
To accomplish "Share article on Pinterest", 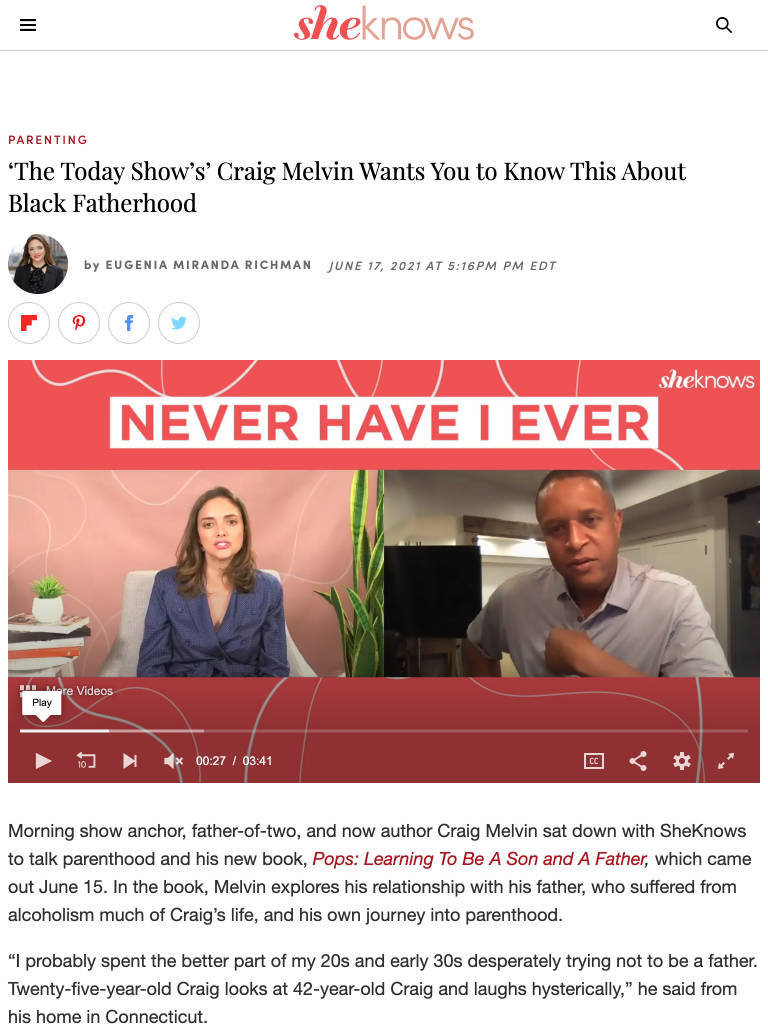I will pos(79,323).
